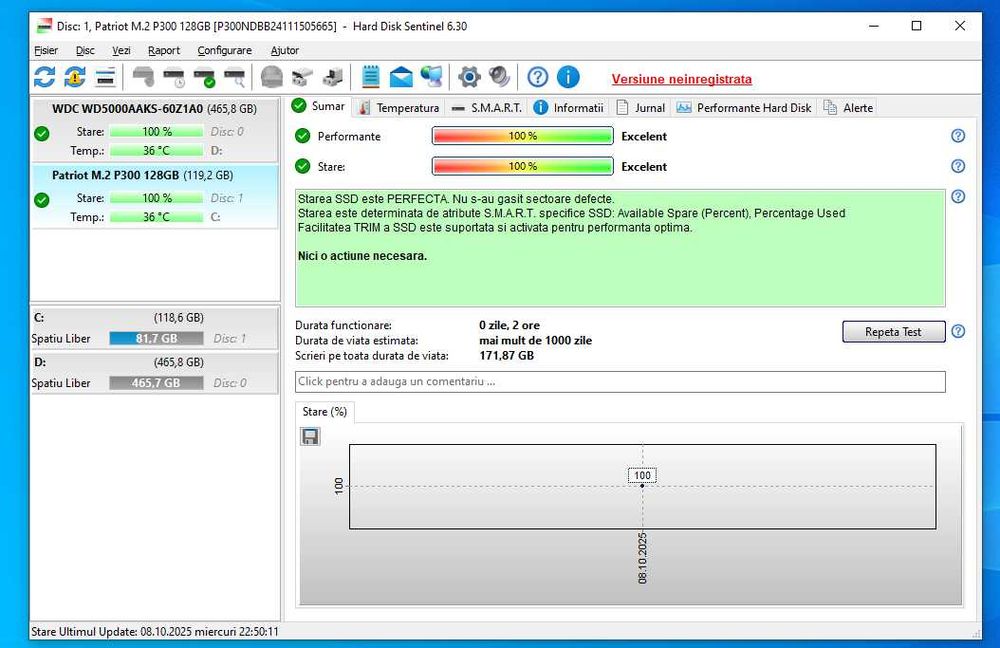Click the C: free space 81,7 GB bar

pyautogui.click(x=156, y=339)
